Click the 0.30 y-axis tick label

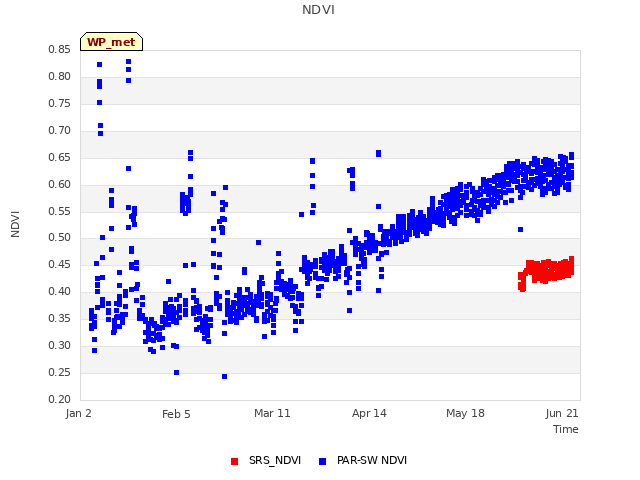(x=59, y=345)
